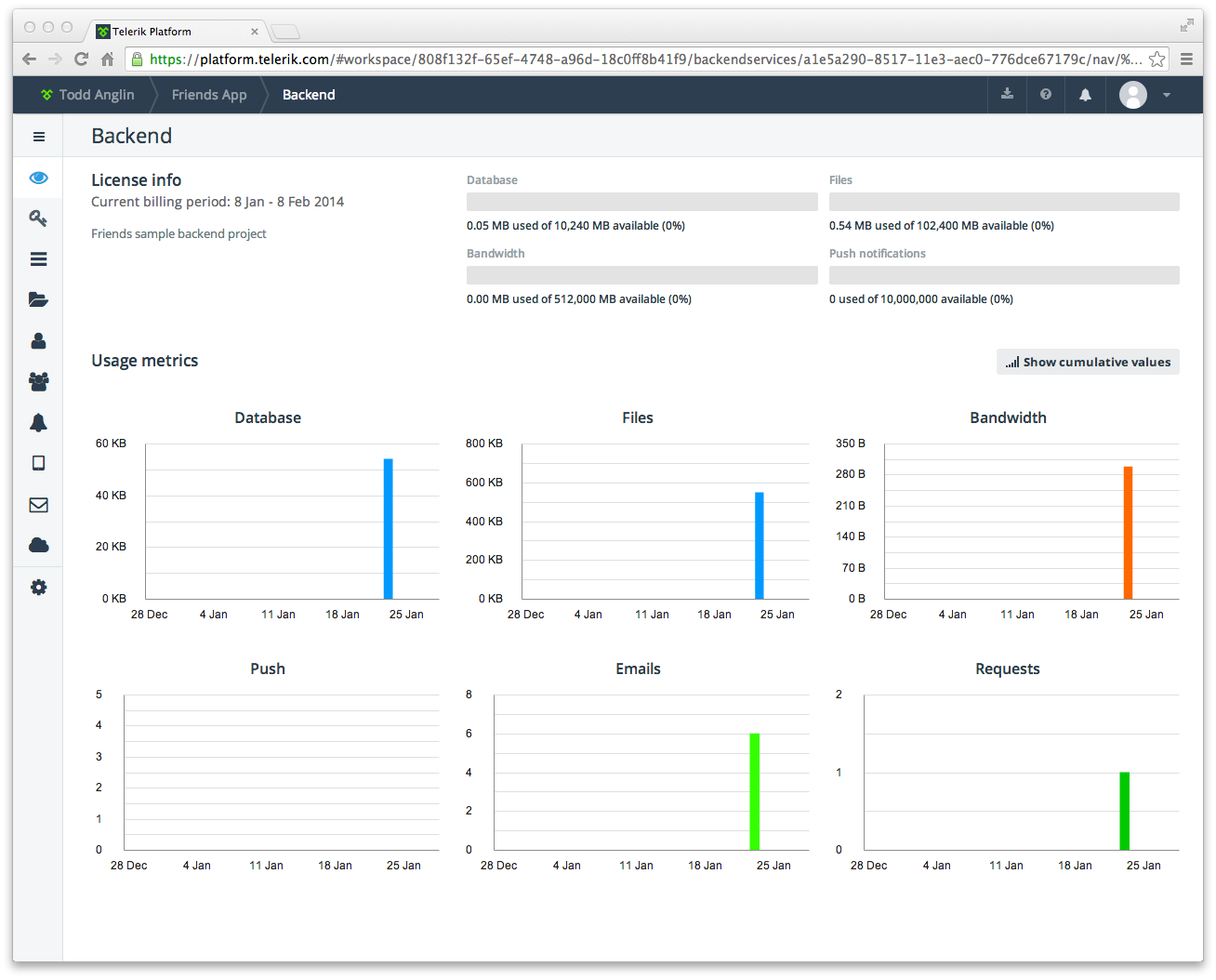This screenshot has height=980, width=1216.
Task: Open the email envelope icon in sidebar
Action: click(x=38, y=505)
